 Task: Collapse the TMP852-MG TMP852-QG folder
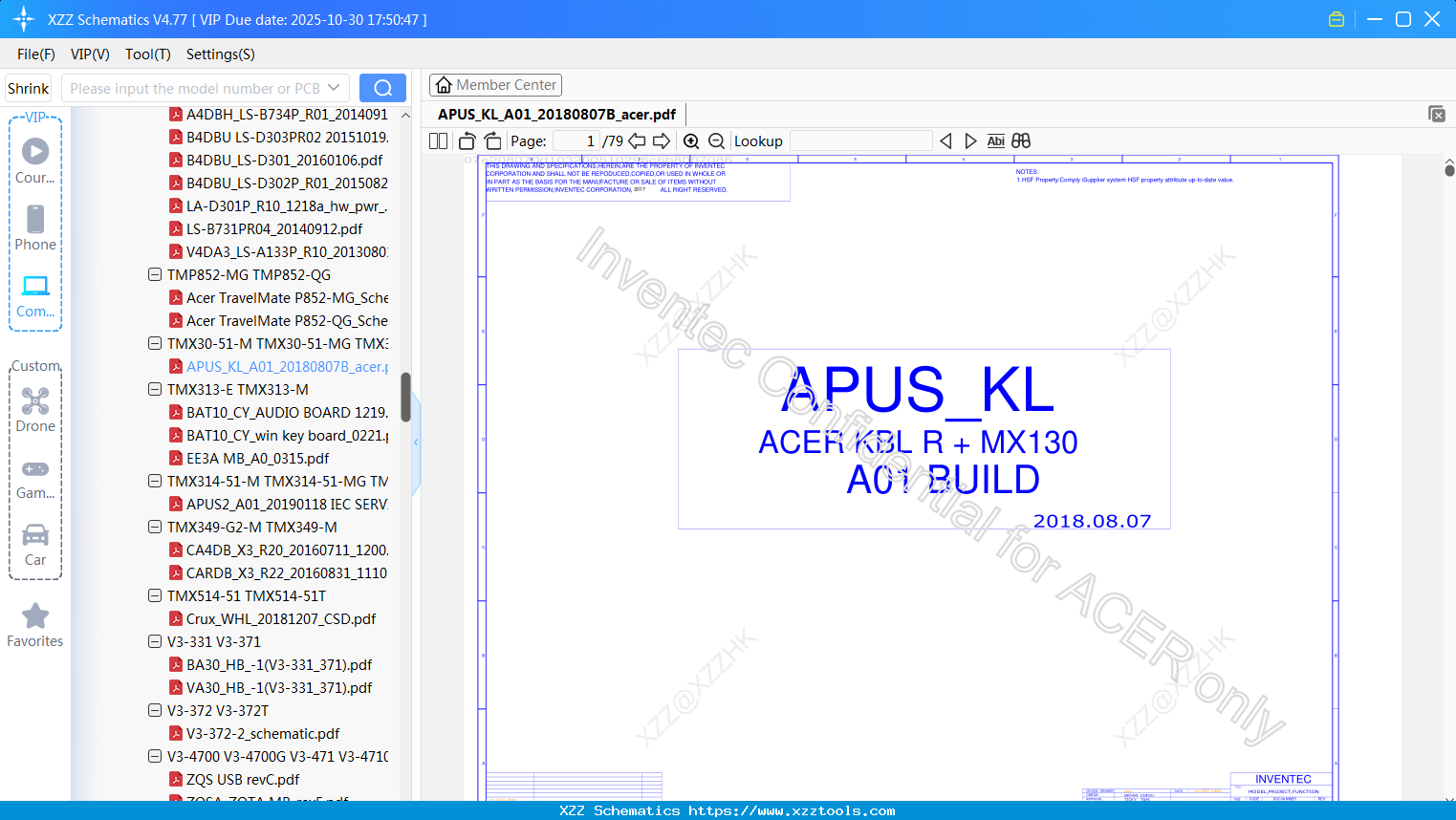(155, 275)
